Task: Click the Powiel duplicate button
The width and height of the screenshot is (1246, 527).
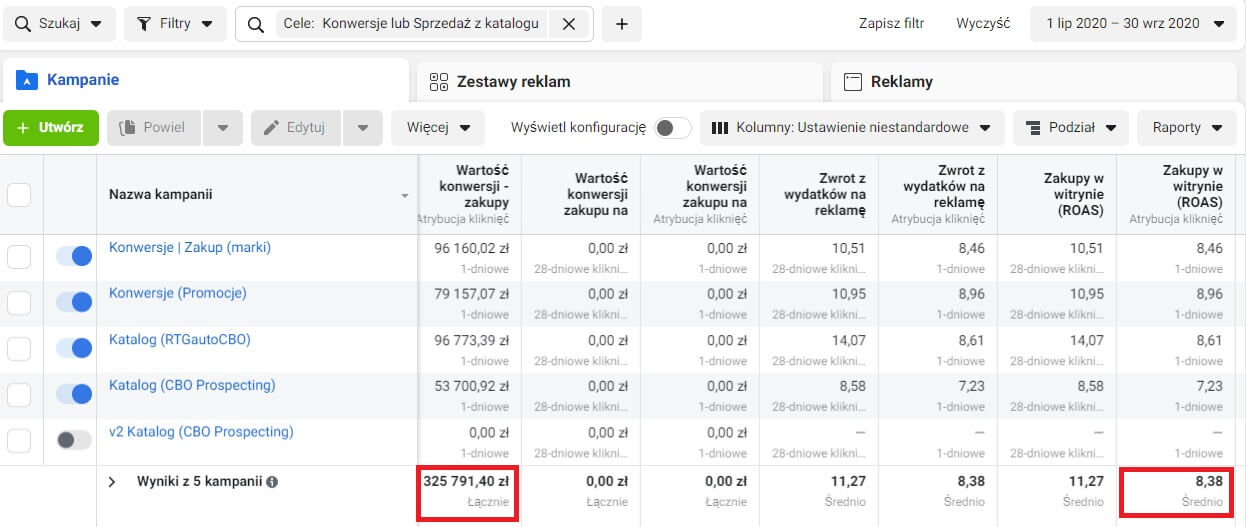Action: 154,128
